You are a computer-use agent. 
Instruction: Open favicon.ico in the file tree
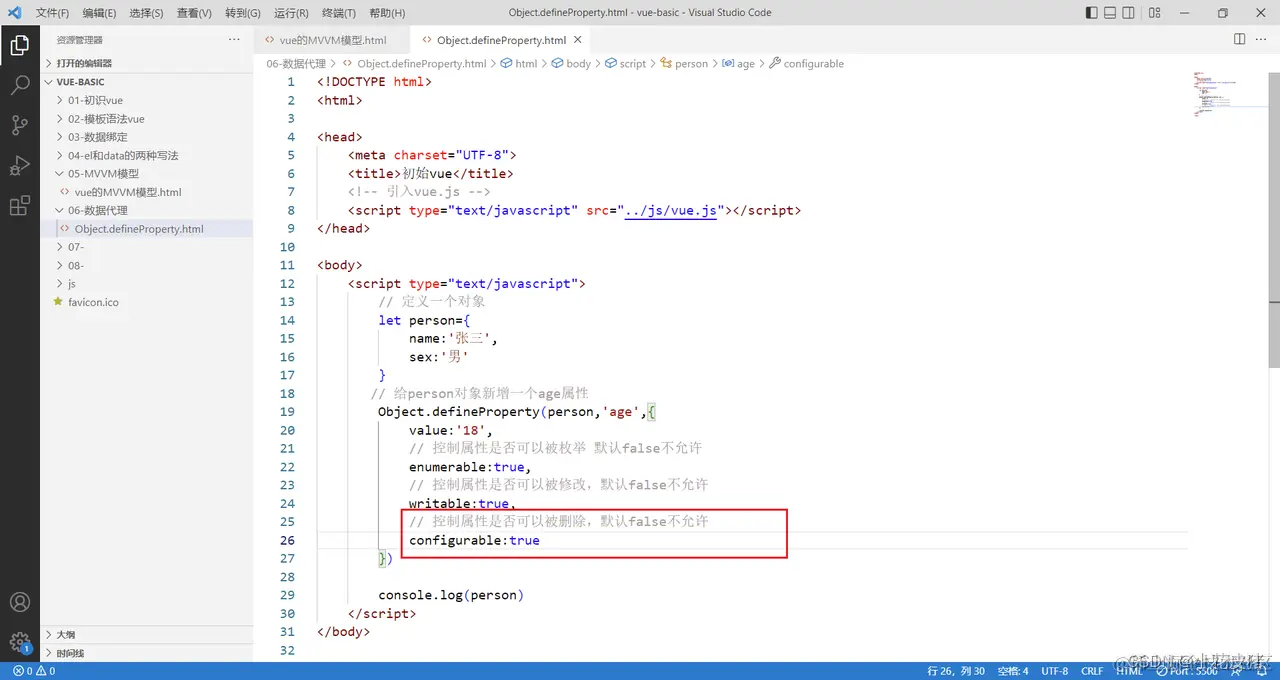pos(146,302)
